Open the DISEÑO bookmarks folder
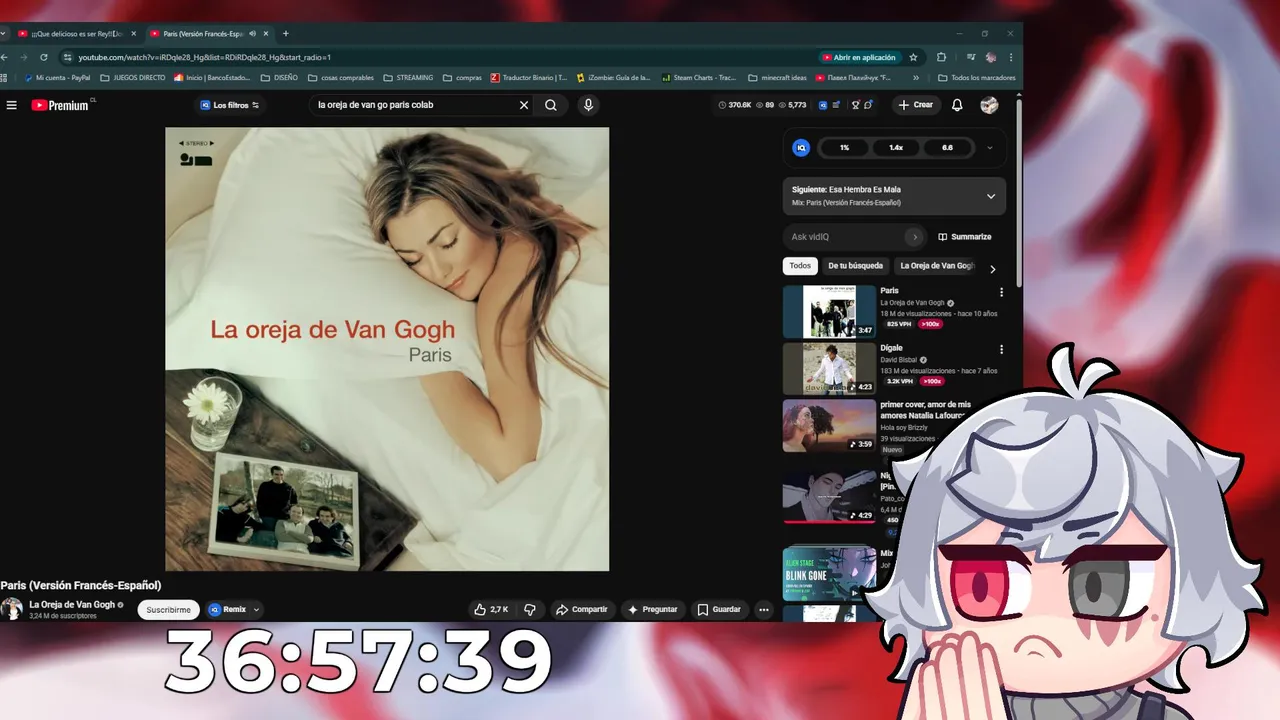1280x720 pixels. click(x=279, y=77)
